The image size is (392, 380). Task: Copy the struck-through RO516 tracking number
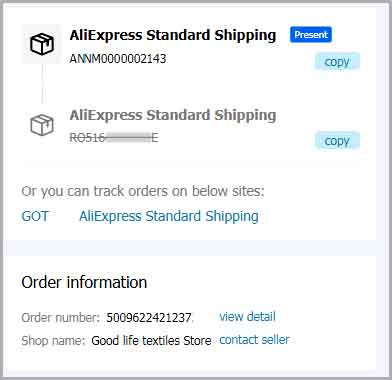[x=337, y=141]
